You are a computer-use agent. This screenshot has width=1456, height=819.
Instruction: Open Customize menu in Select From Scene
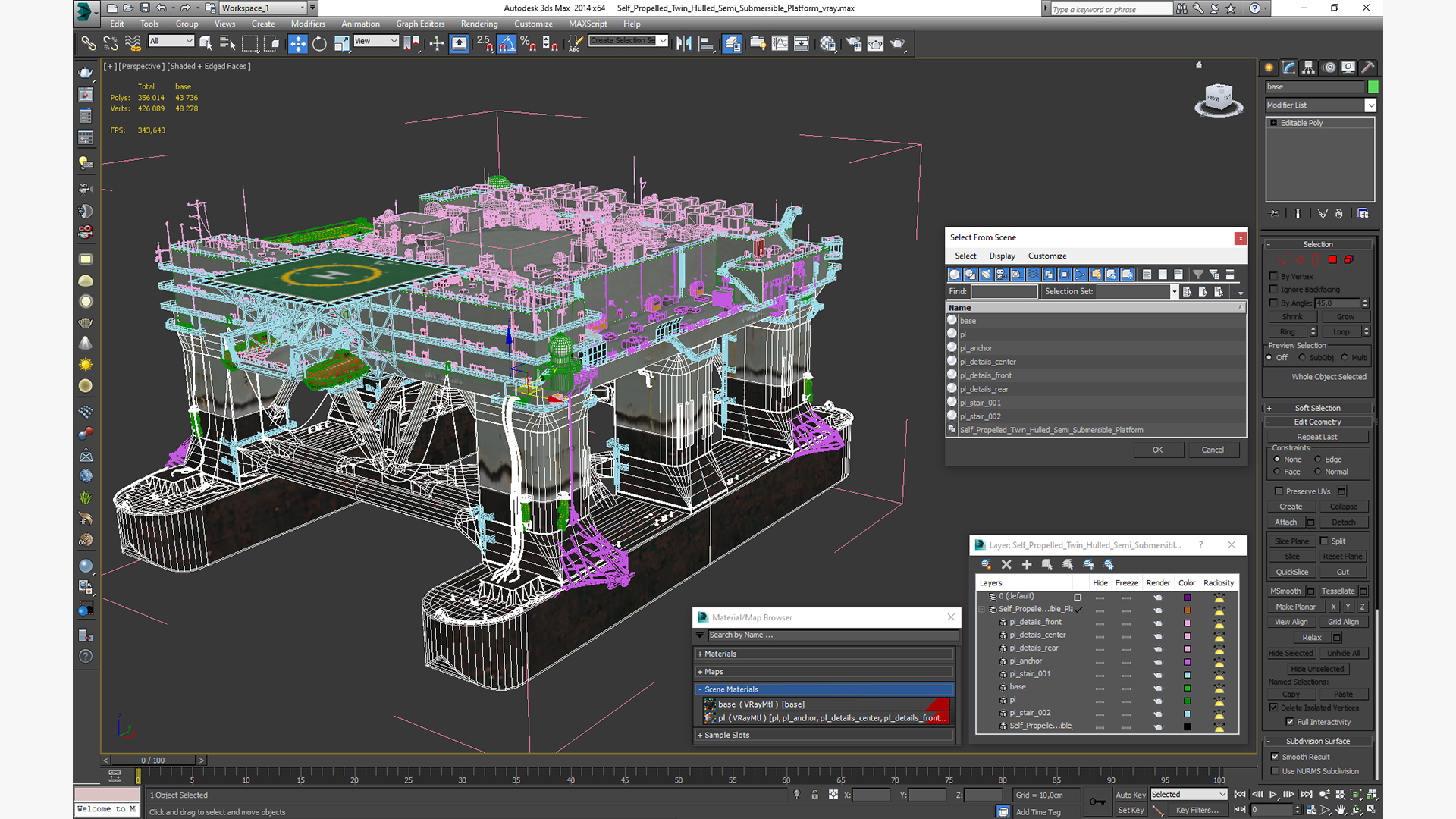(1047, 256)
